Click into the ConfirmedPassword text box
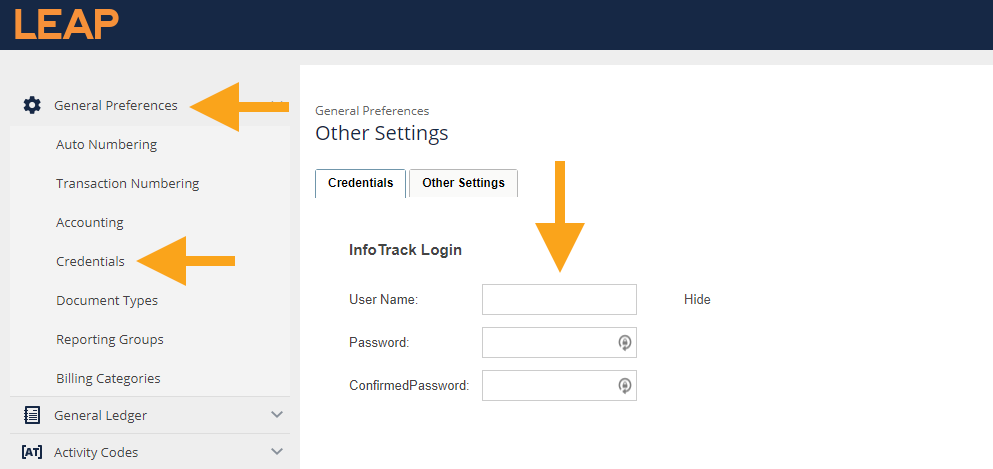Screen dimensions: 993x469 [548, 385]
